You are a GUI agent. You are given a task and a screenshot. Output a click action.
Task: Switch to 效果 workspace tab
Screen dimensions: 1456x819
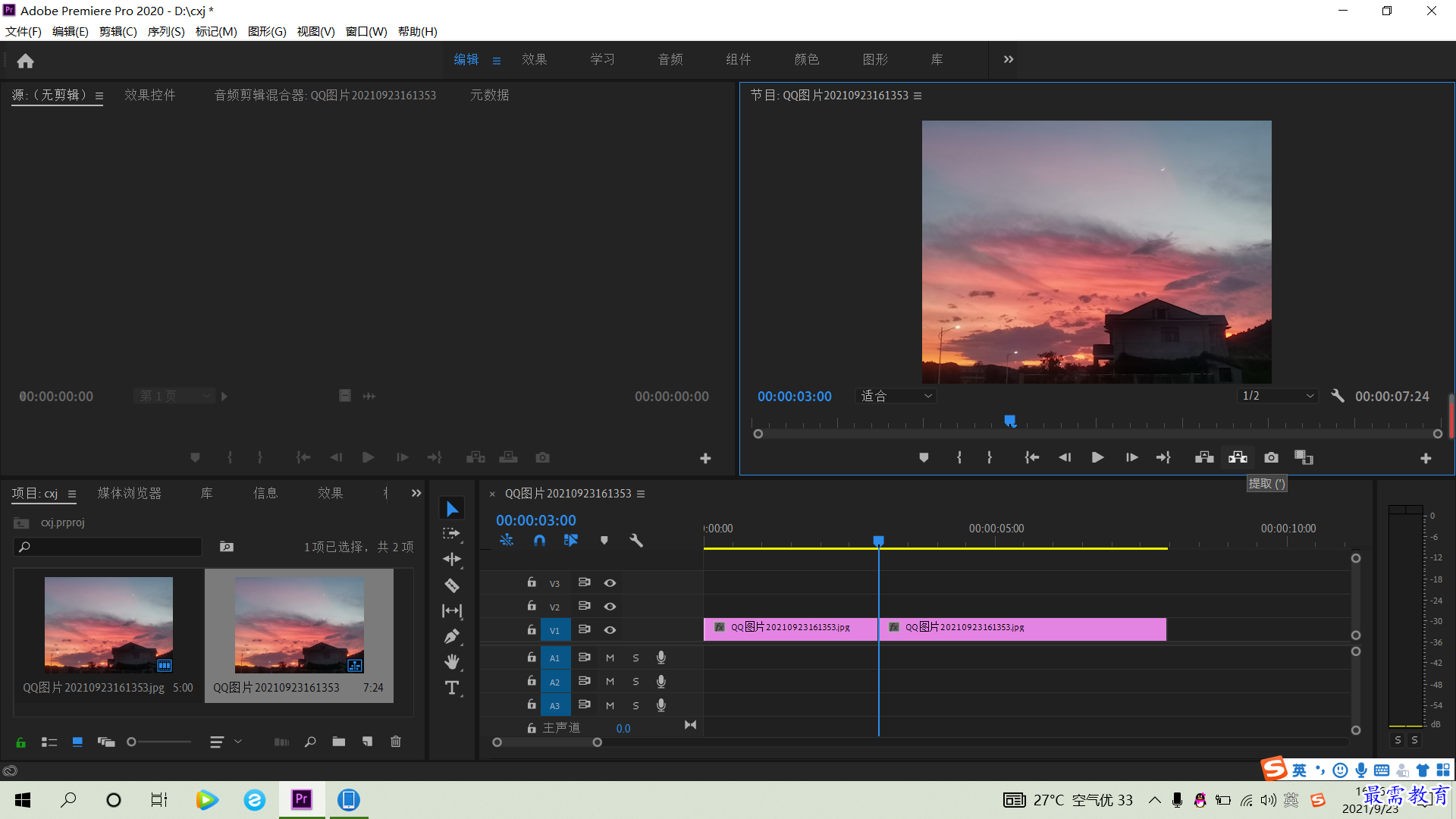pyautogui.click(x=535, y=59)
